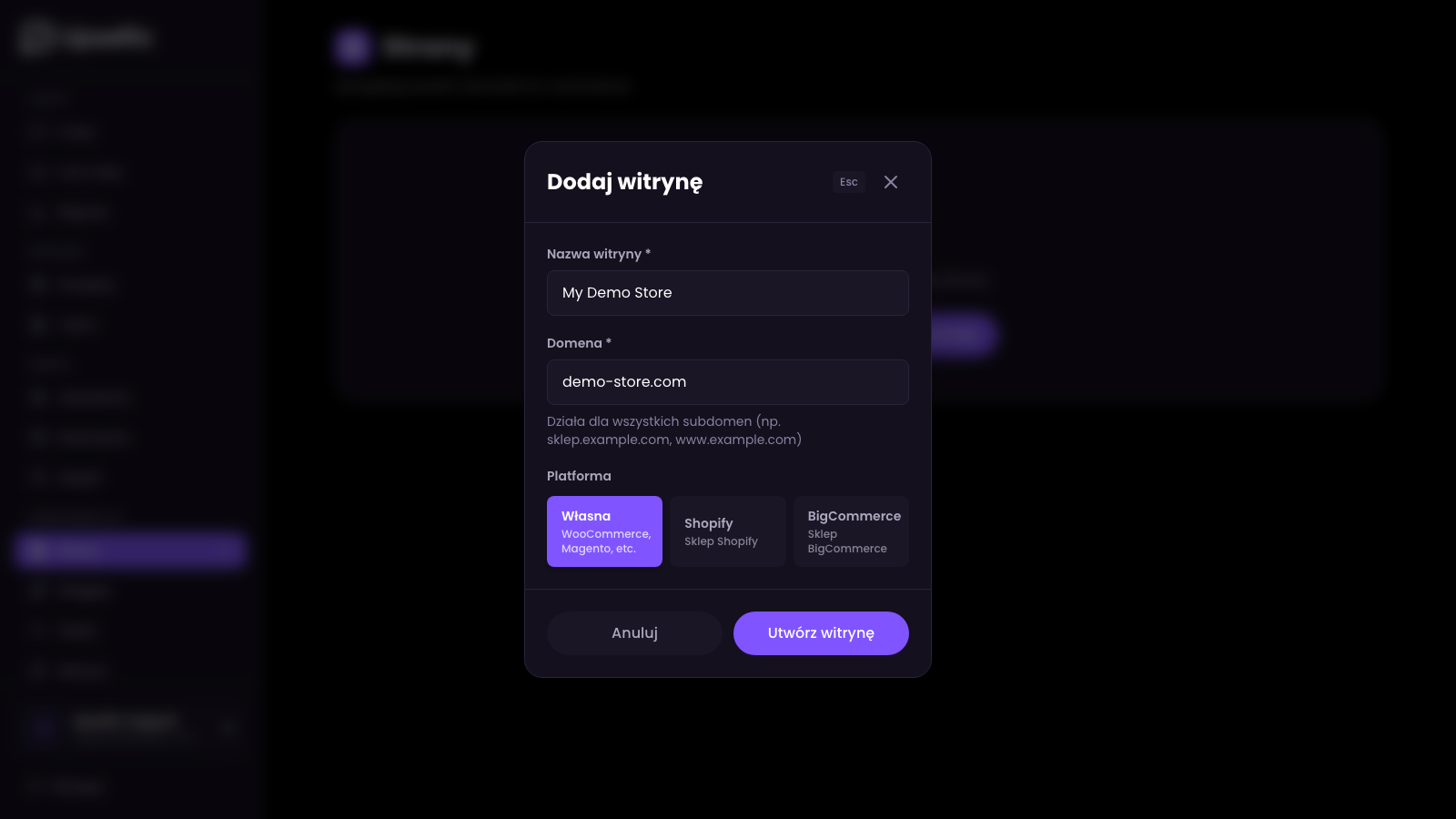1456x819 pixels.
Task: Click the purple button hidden behind the dialog
Action: pyautogui.click(x=963, y=335)
